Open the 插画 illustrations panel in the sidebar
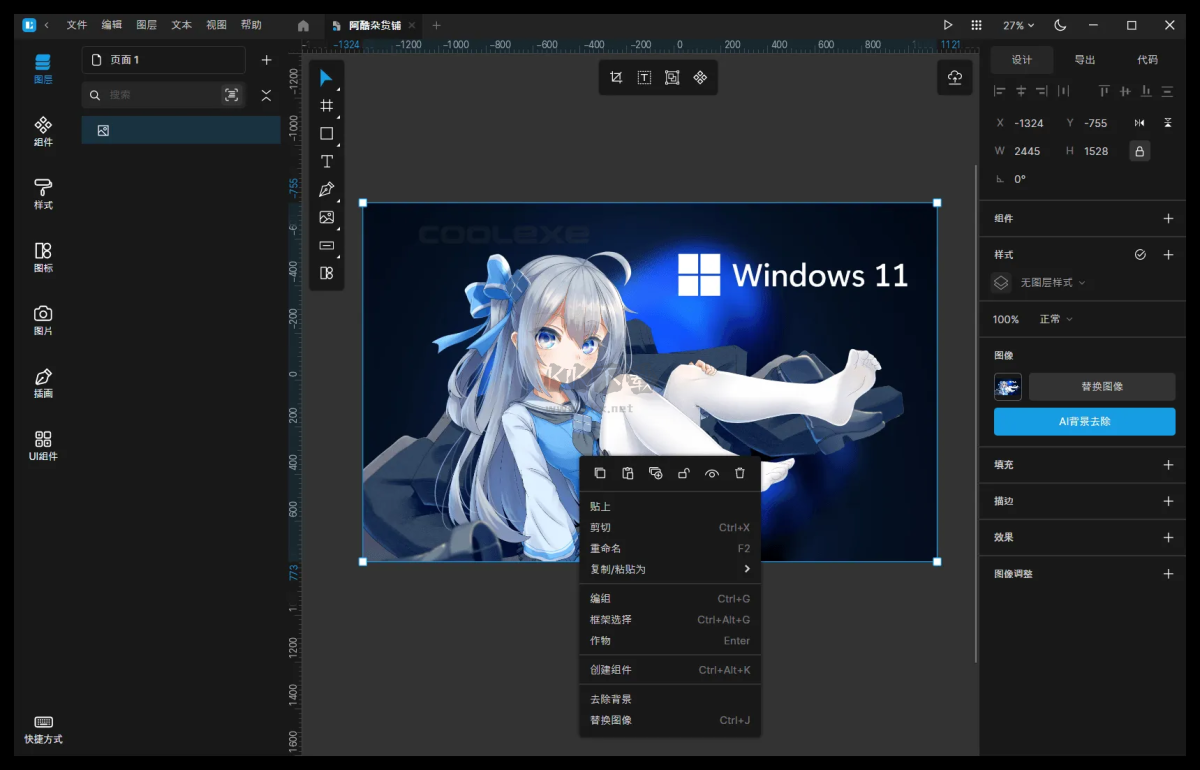 [43, 383]
